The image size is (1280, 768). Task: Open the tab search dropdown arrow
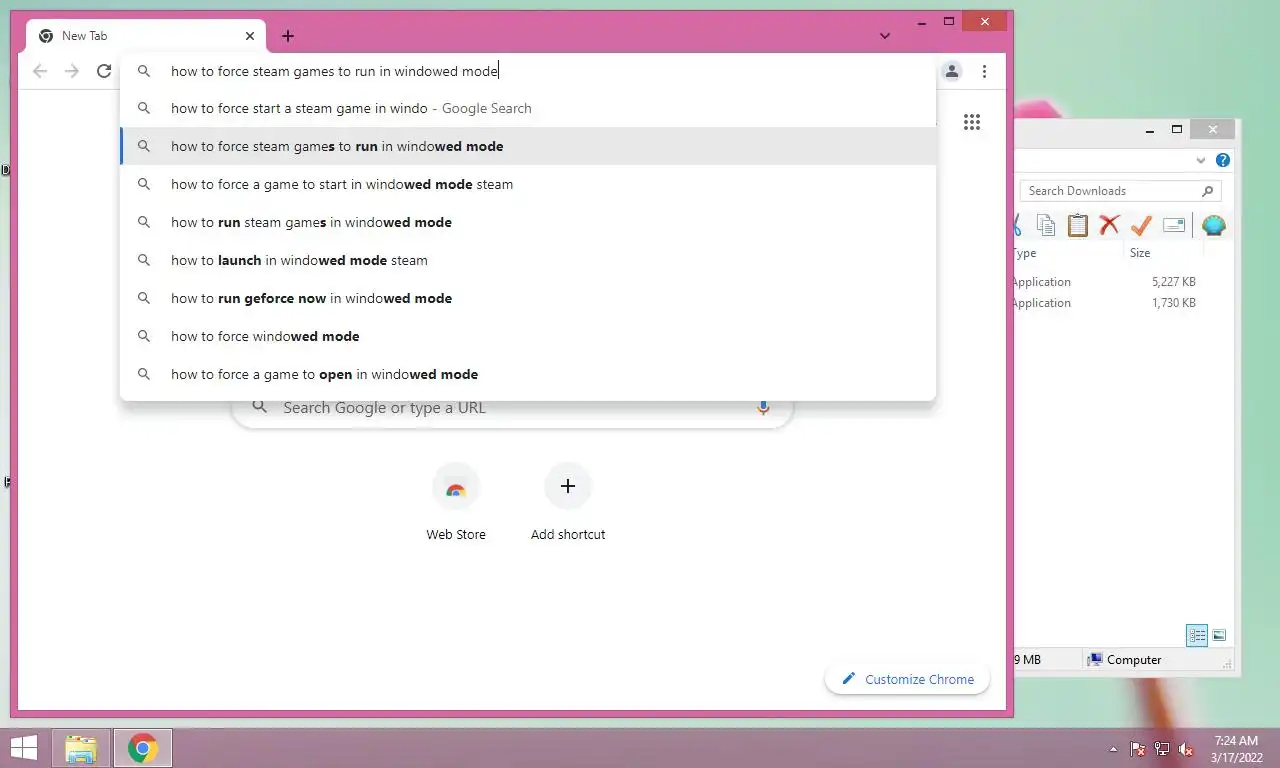tap(885, 36)
